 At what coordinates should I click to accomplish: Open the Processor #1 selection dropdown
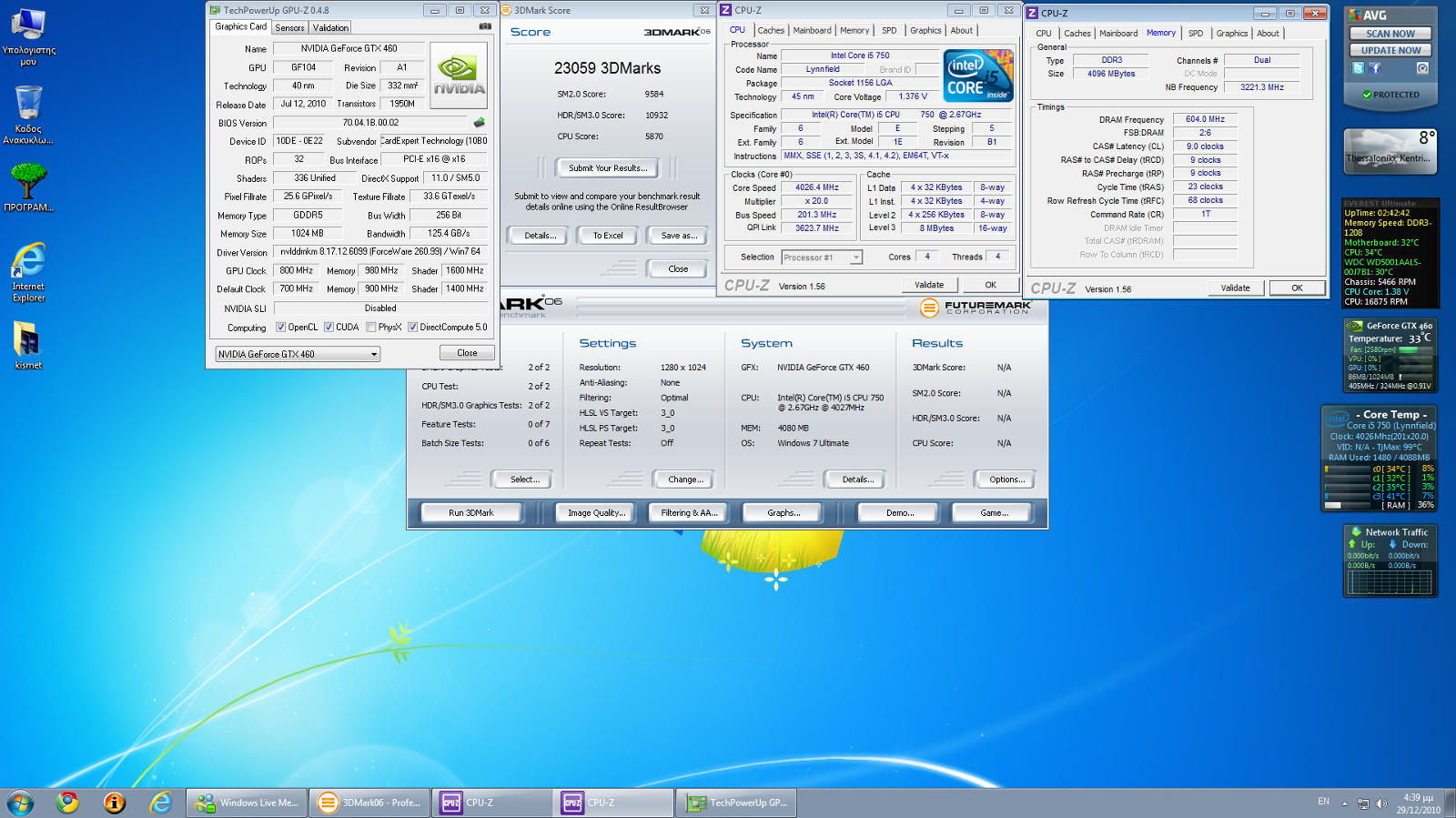pos(822,258)
